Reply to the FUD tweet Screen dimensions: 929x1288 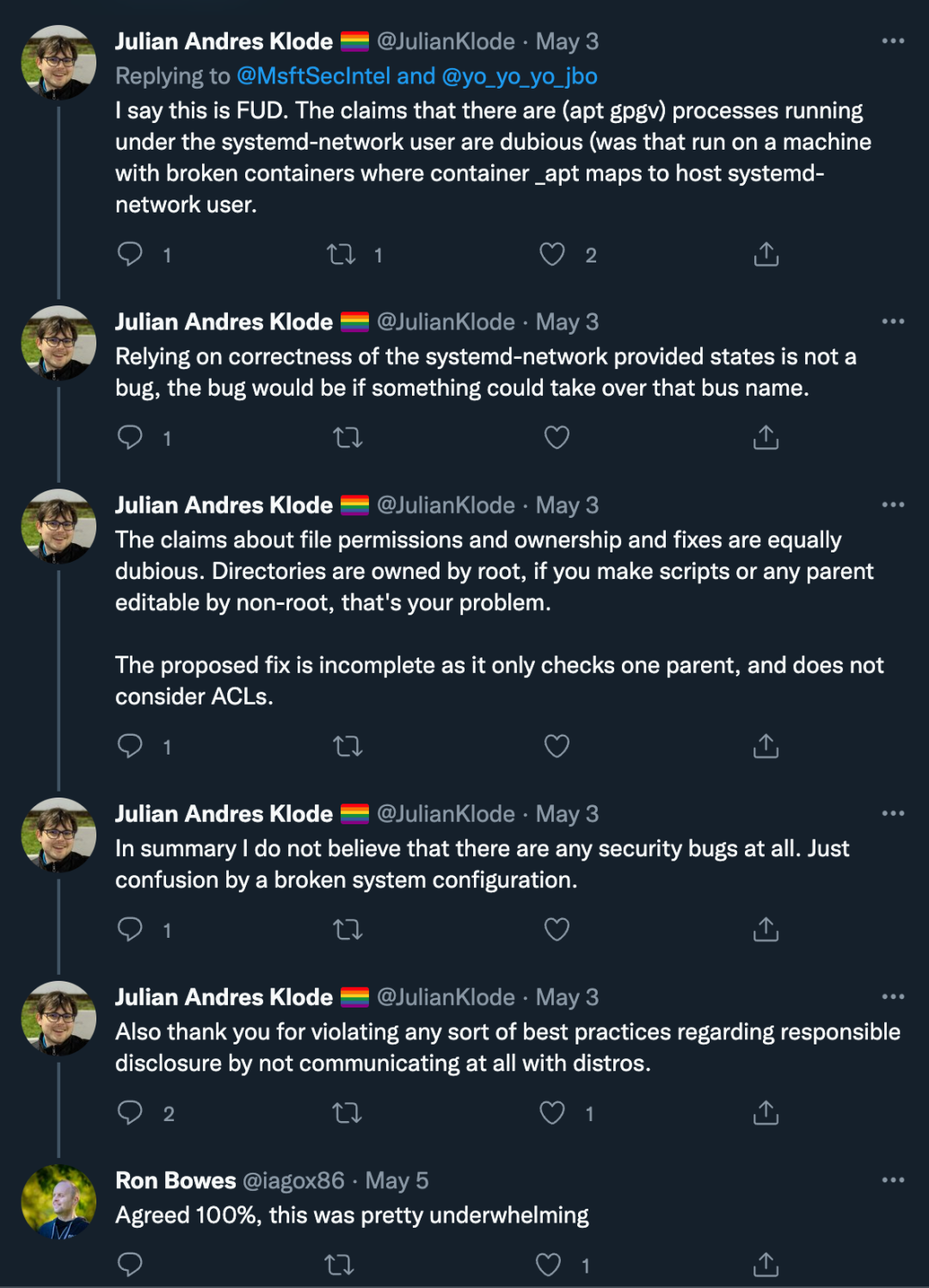coord(130,254)
